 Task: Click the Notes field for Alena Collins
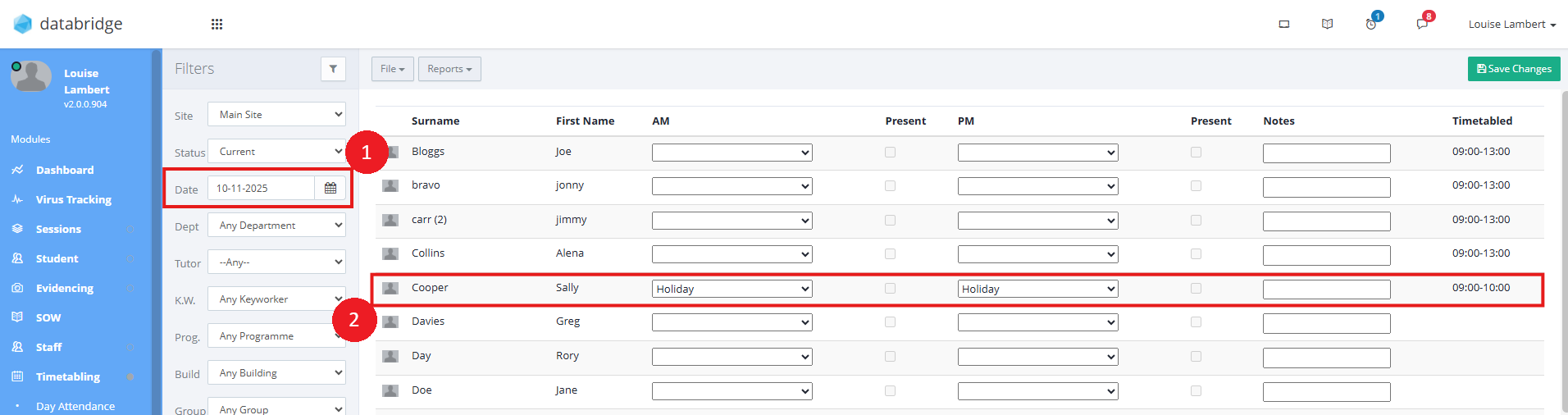(1326, 255)
